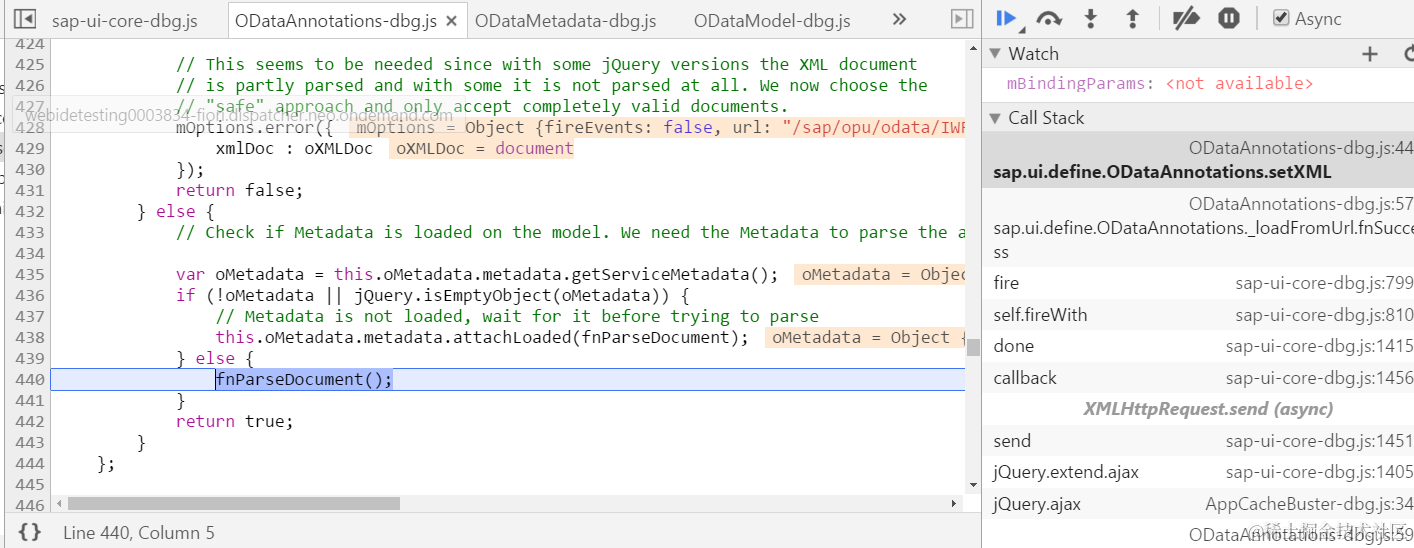Add a new watch expression
The width and height of the screenshot is (1414, 548).
pos(1370,54)
